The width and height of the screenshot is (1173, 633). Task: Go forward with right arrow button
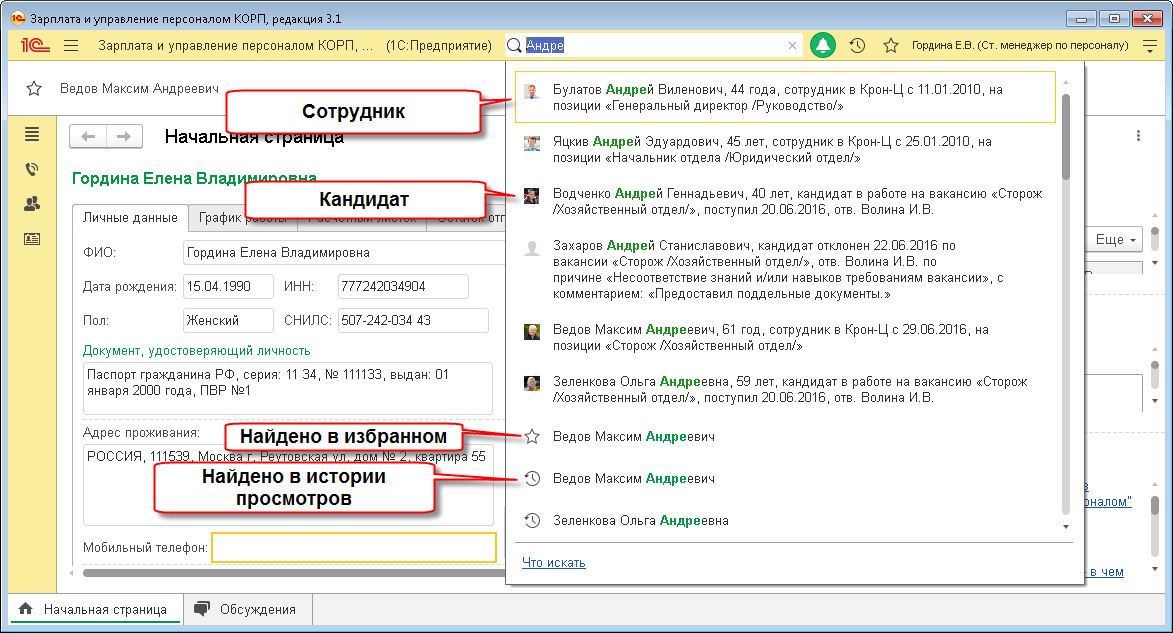(x=124, y=136)
